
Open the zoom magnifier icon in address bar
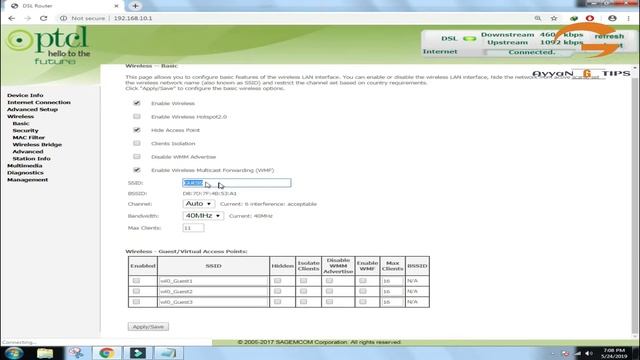pyautogui.click(x=538, y=18)
